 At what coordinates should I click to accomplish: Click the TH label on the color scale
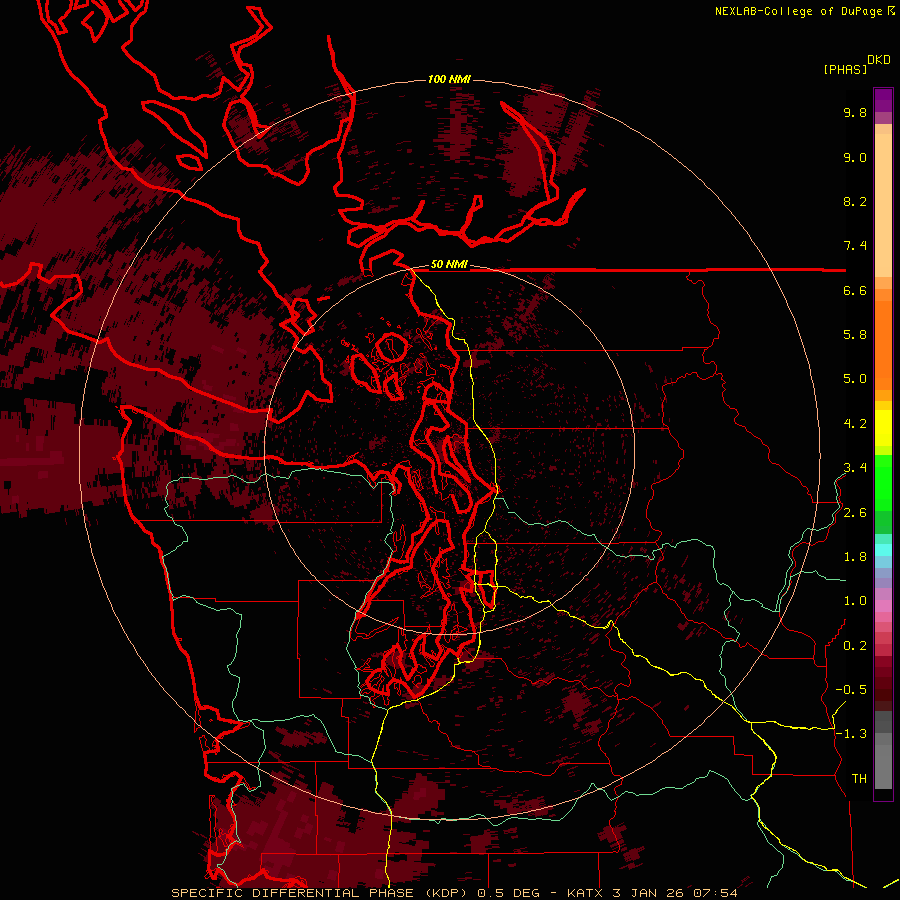[x=859, y=778]
